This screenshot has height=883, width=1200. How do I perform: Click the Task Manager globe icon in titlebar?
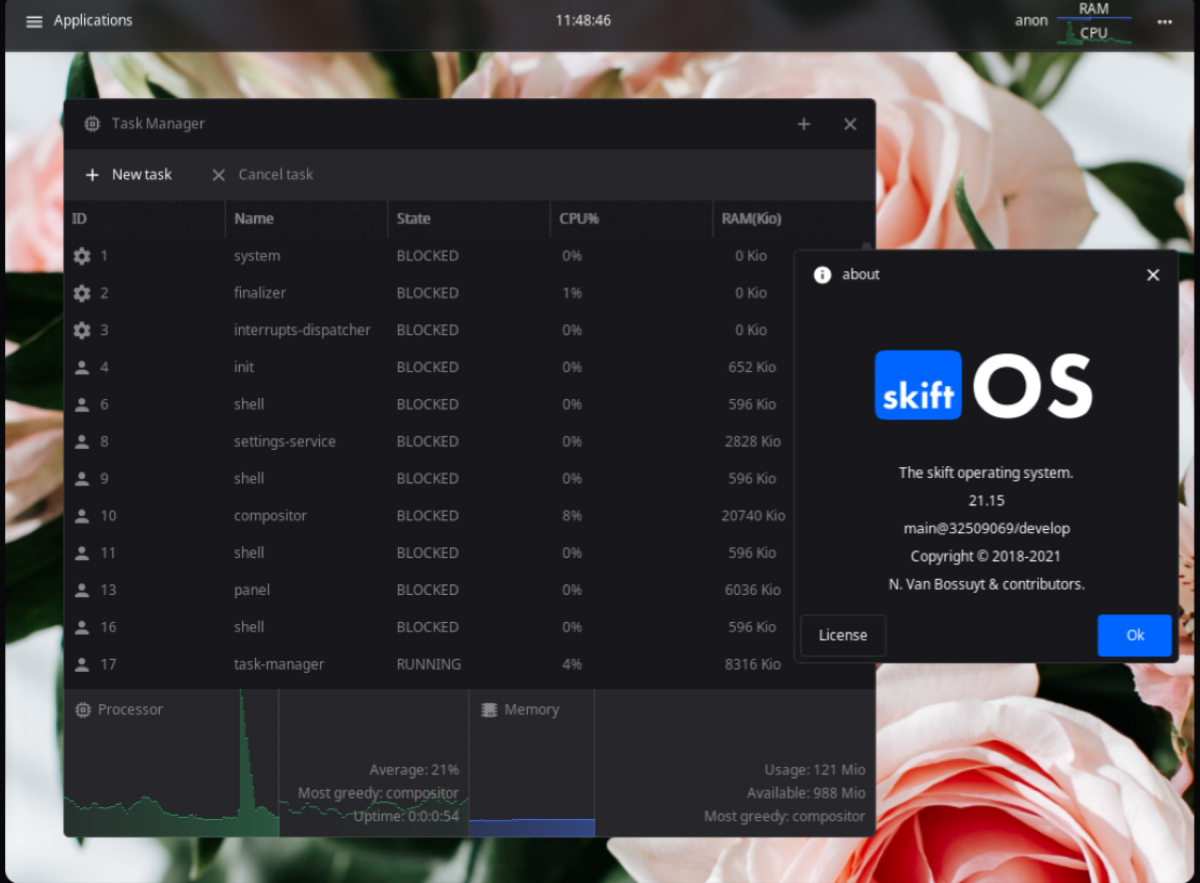point(92,123)
